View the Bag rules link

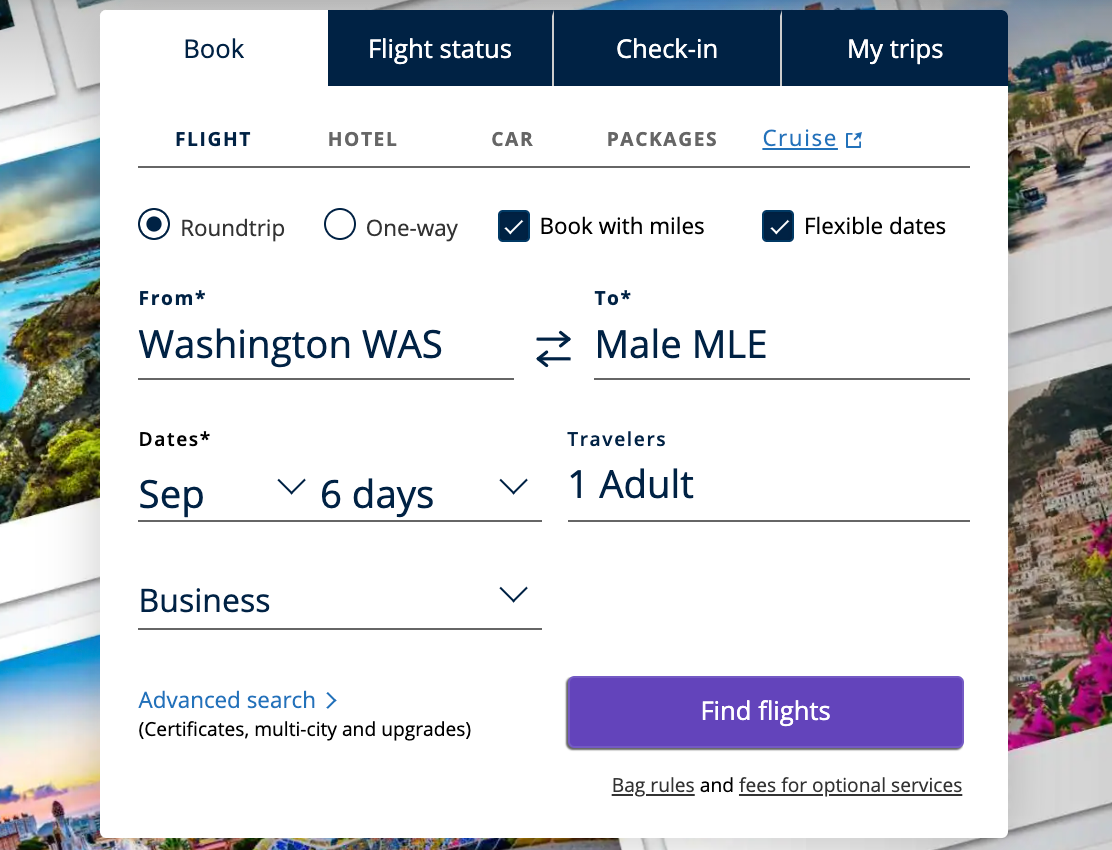(x=653, y=785)
